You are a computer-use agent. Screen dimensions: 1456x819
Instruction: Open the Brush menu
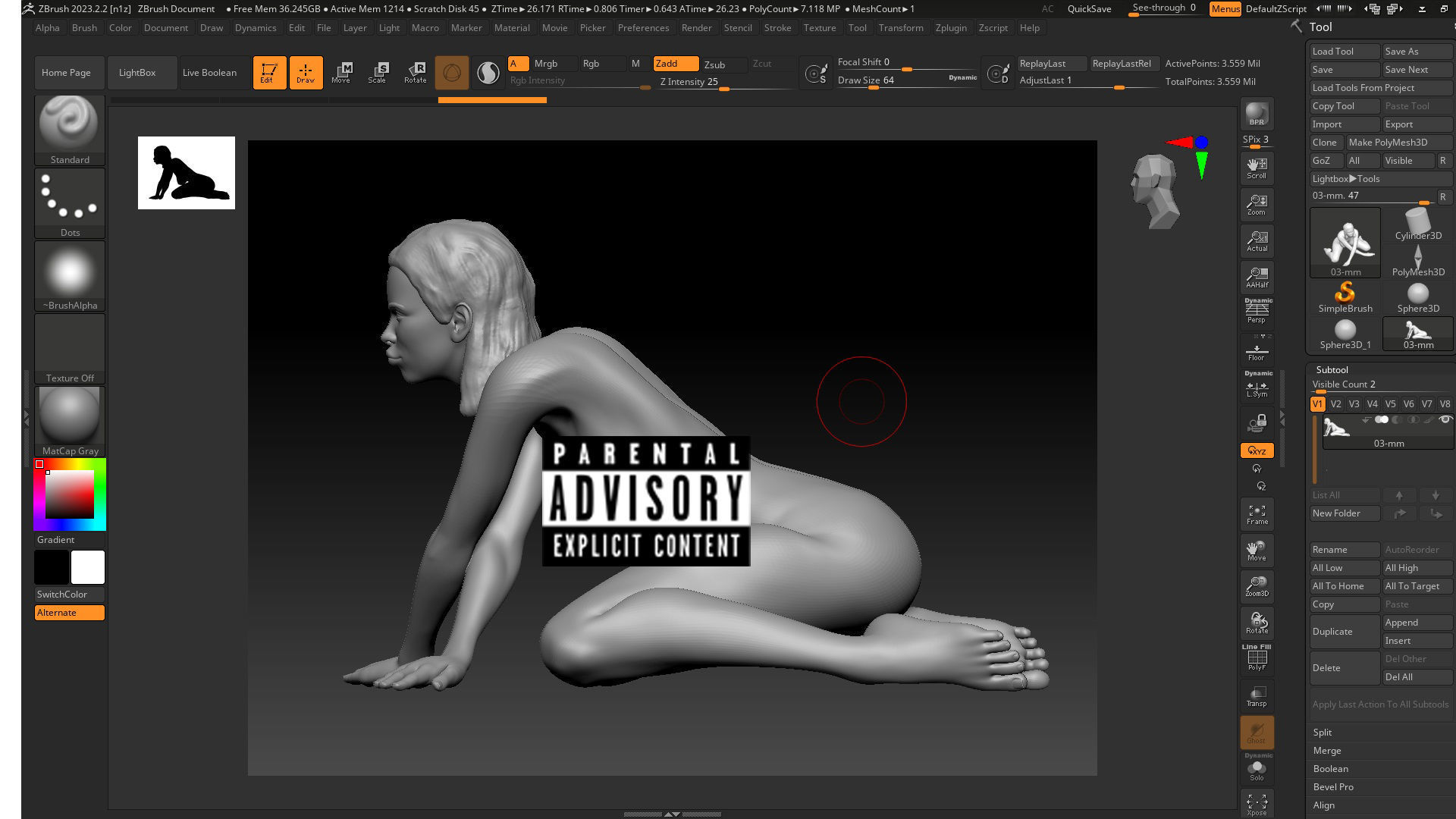[84, 27]
